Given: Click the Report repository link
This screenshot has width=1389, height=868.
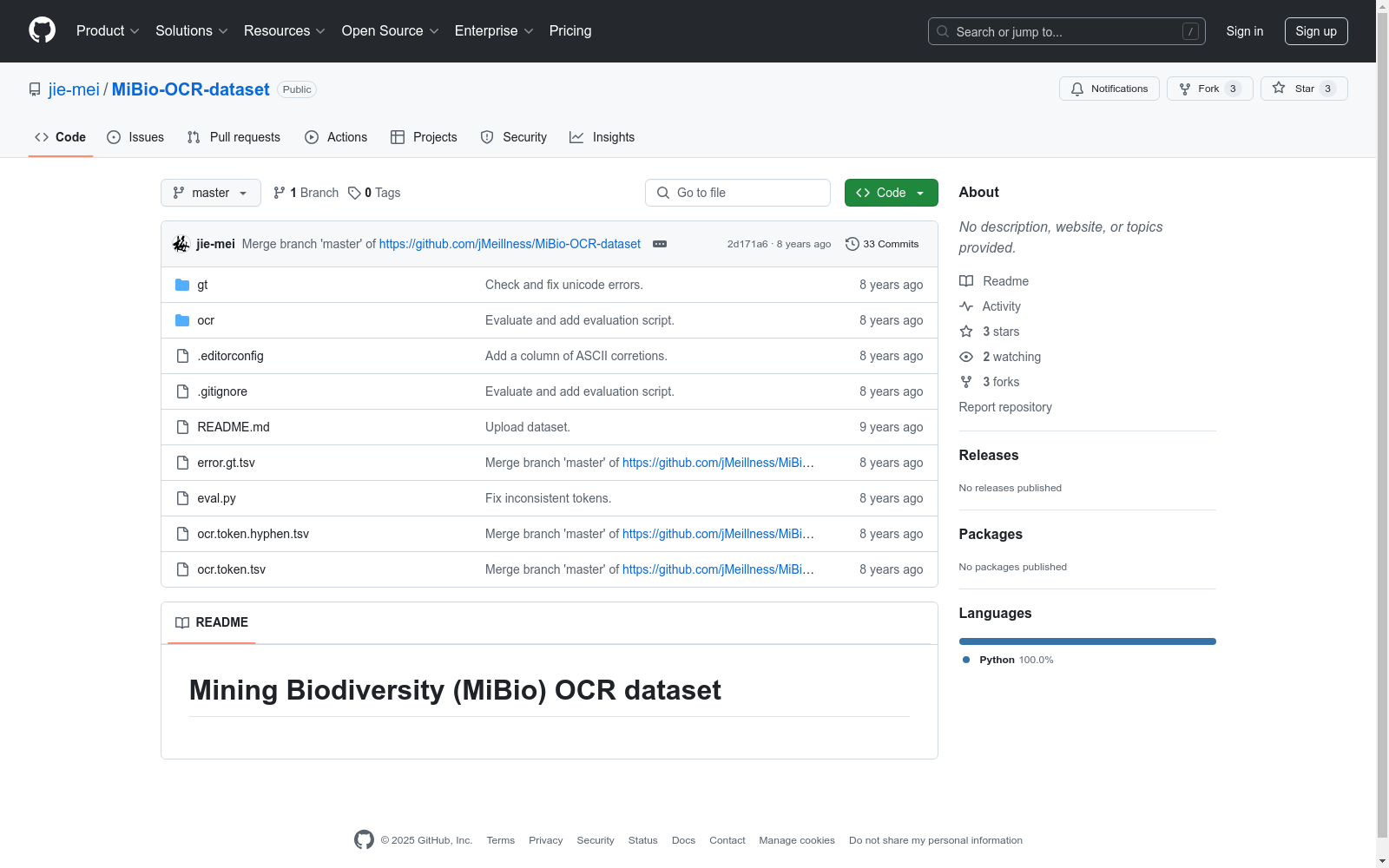Looking at the screenshot, I should click(x=1005, y=407).
